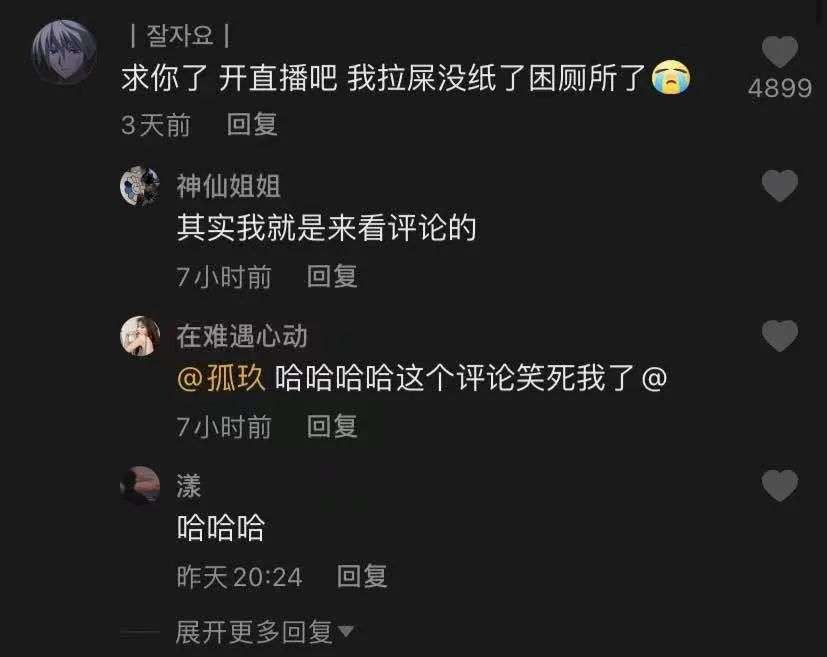Open 漾's profile avatar

tap(140, 486)
